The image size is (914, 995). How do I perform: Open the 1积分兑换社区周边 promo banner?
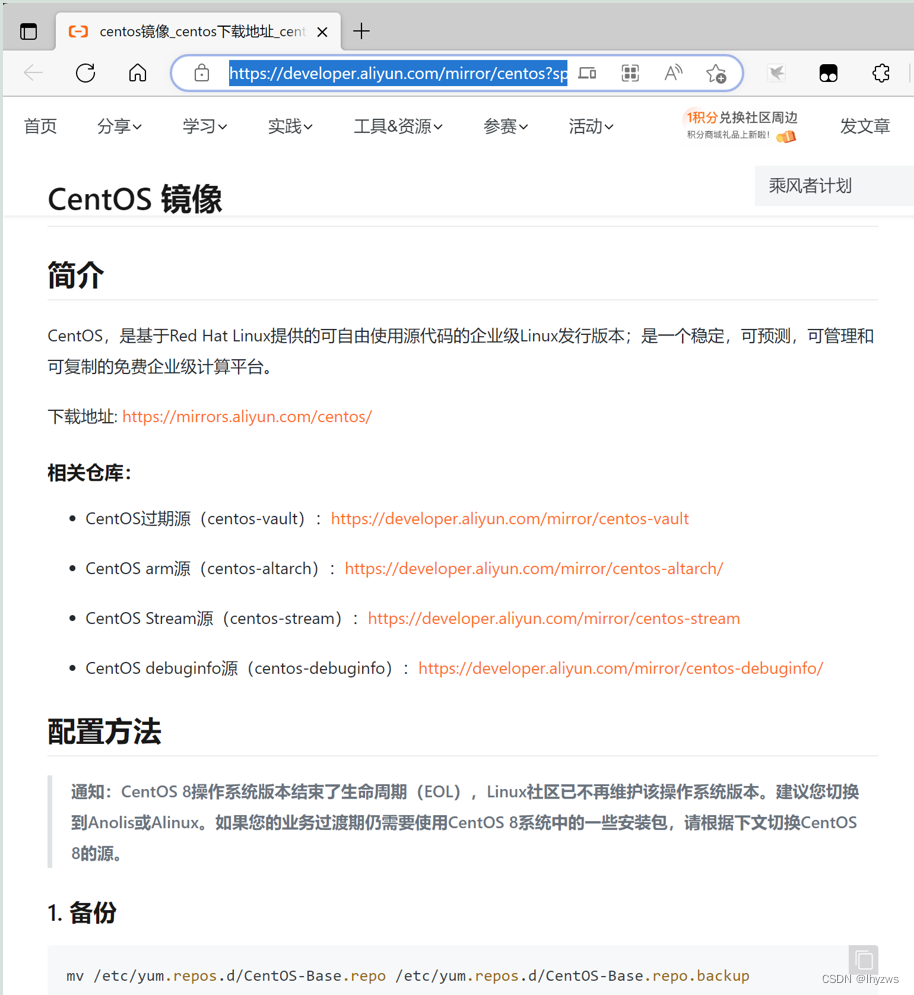(741, 126)
